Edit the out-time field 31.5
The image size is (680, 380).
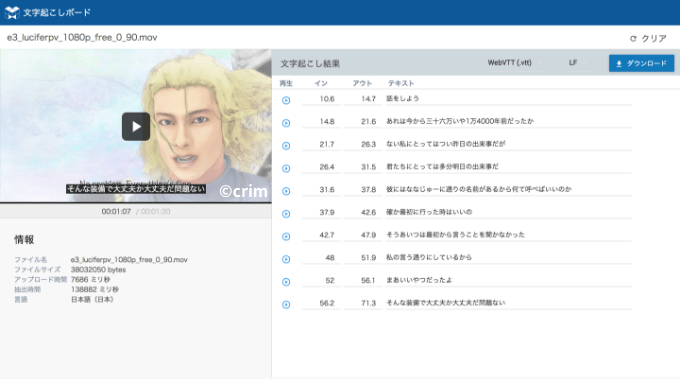click(x=363, y=167)
